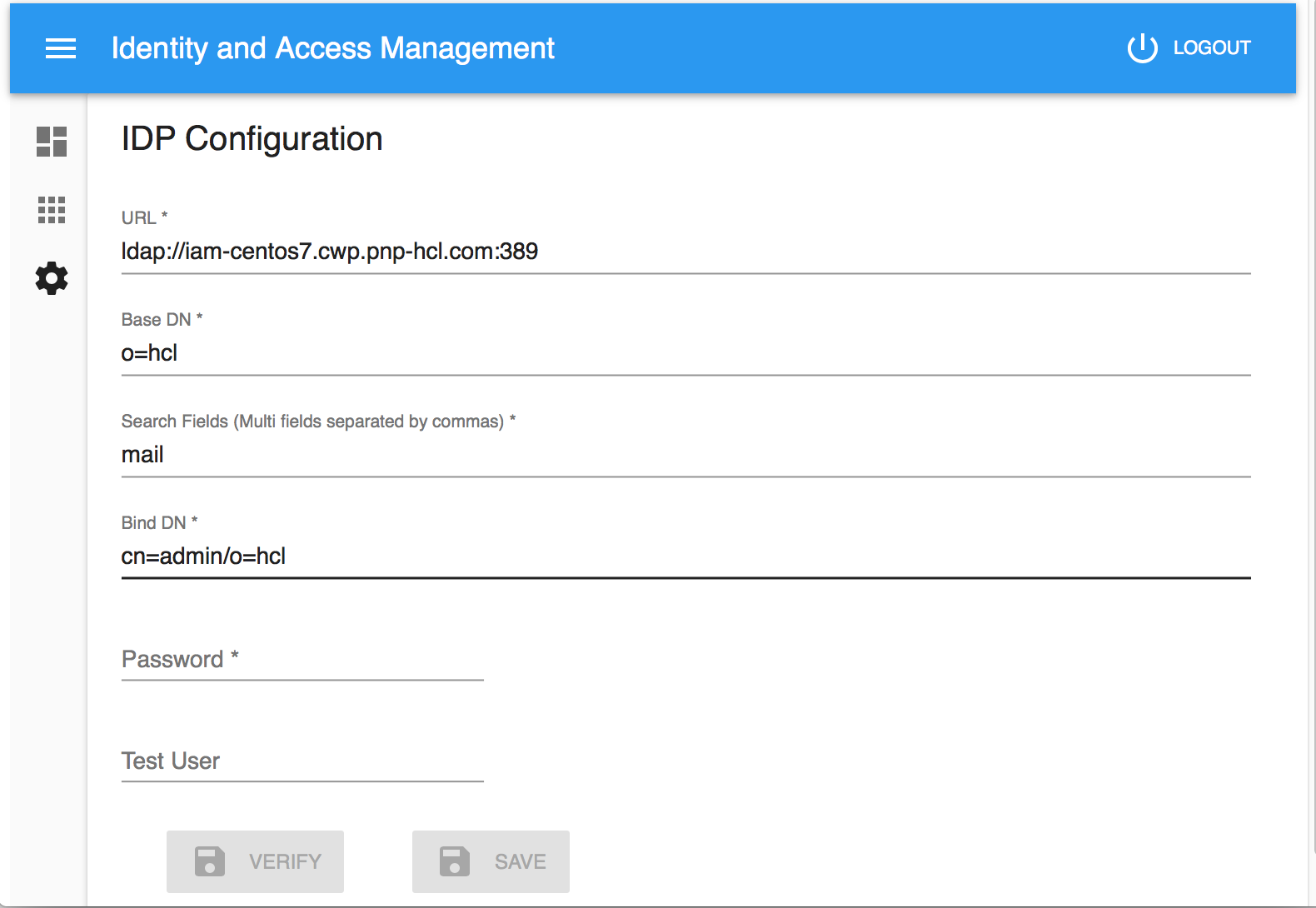
Task: Open the hamburger navigation menu
Action: click(x=61, y=48)
